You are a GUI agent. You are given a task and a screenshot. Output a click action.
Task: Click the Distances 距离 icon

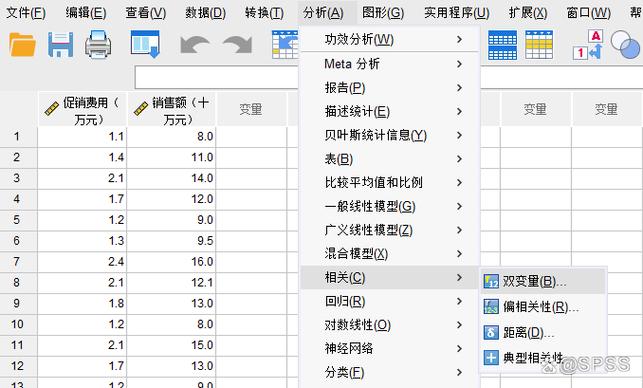click(x=491, y=332)
